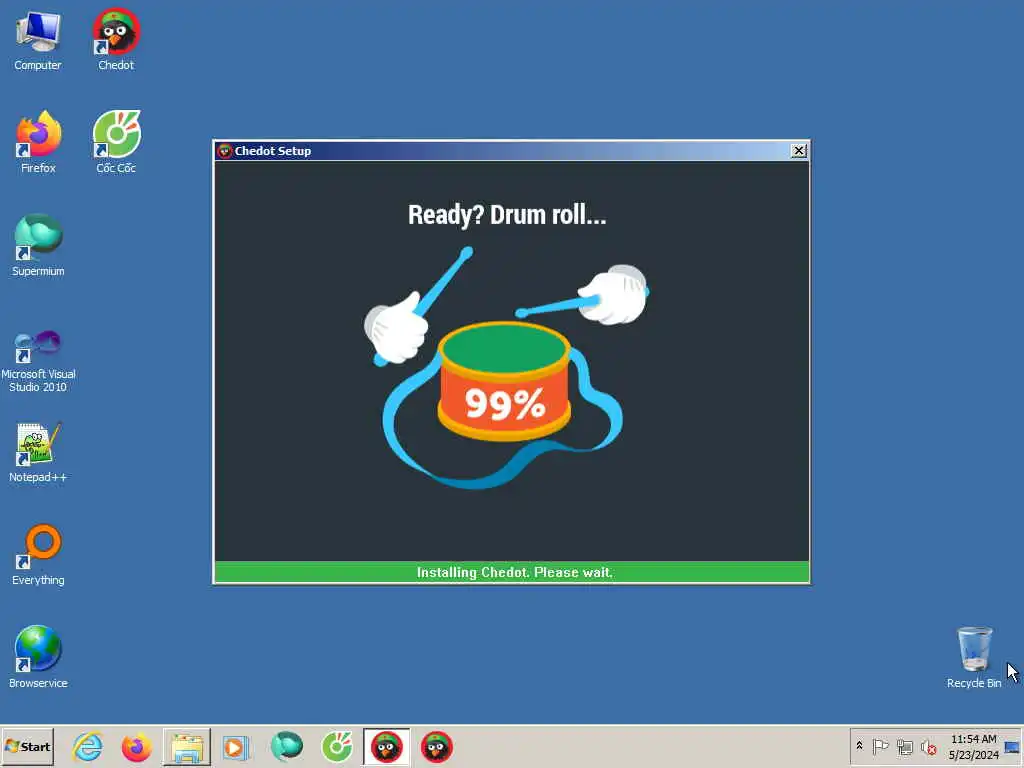Open the Computer desktop icon
1024x768 pixels.
38,40
